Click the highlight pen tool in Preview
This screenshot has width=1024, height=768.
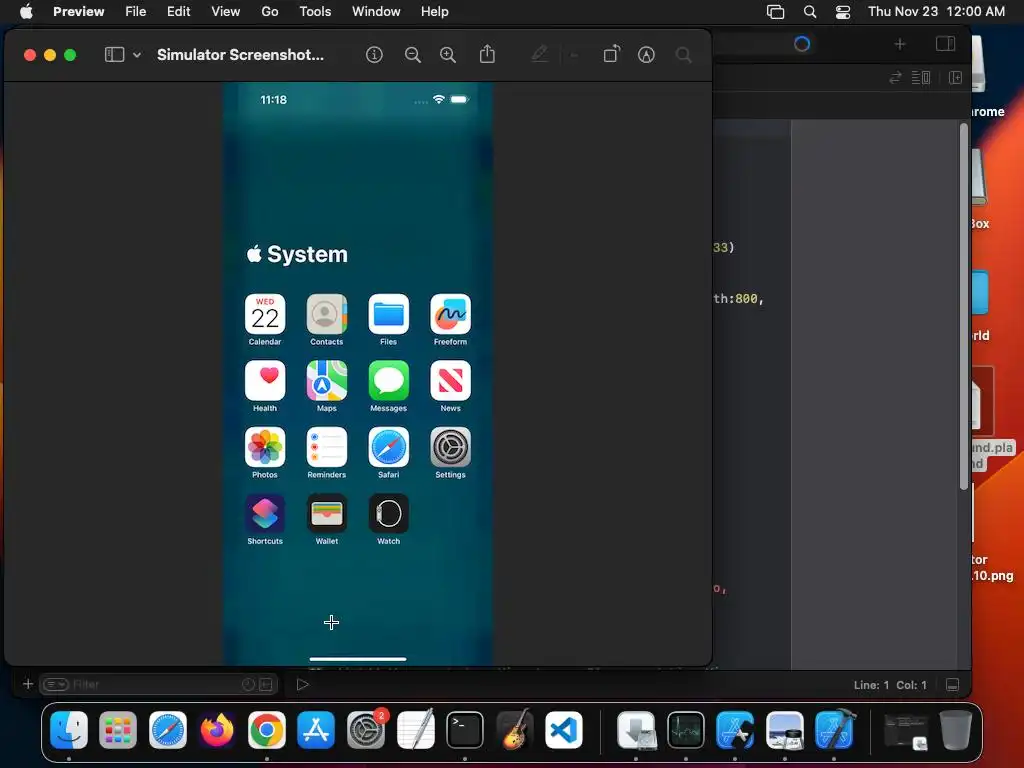pyautogui.click(x=539, y=54)
